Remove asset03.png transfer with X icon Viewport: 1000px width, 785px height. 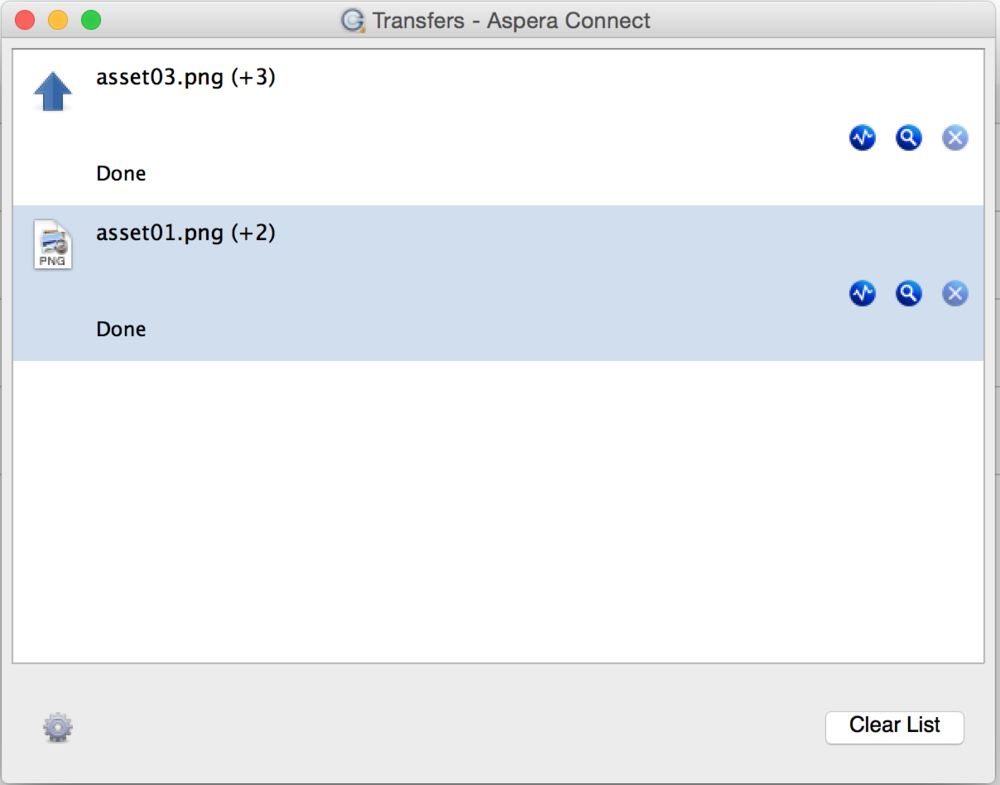click(955, 138)
